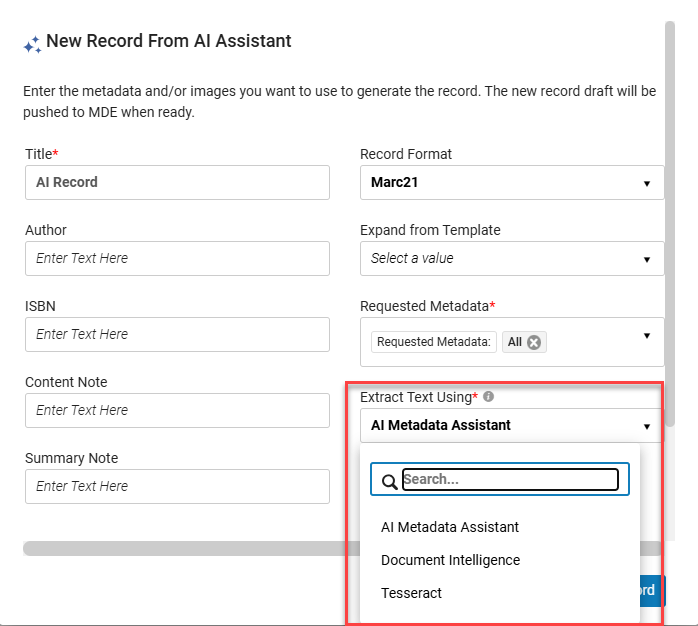Viewport: 698px width, 626px height.
Task: Click the vertical scrollbar on the right
Action: coord(669,200)
